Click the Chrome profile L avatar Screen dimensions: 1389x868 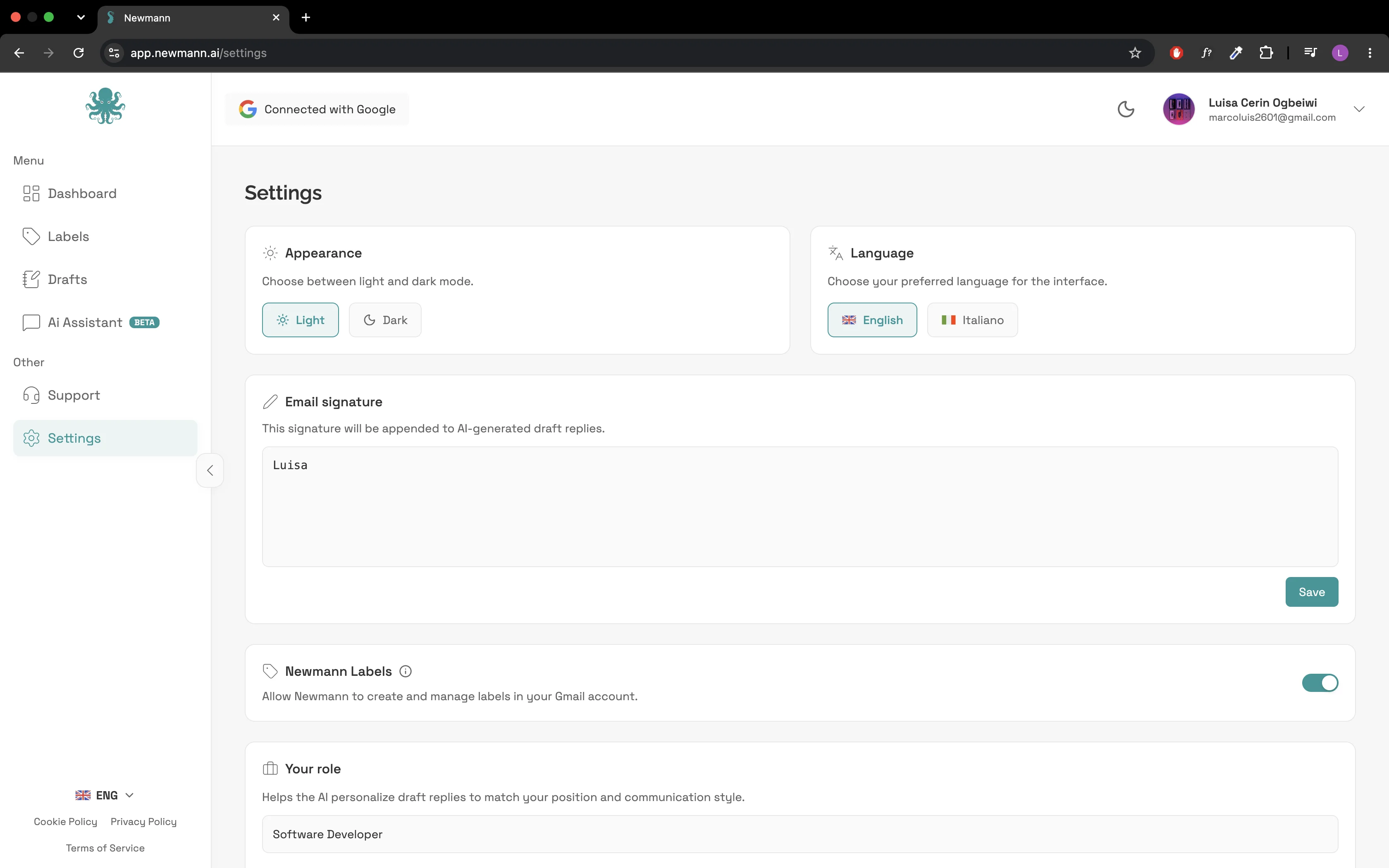1340,53
